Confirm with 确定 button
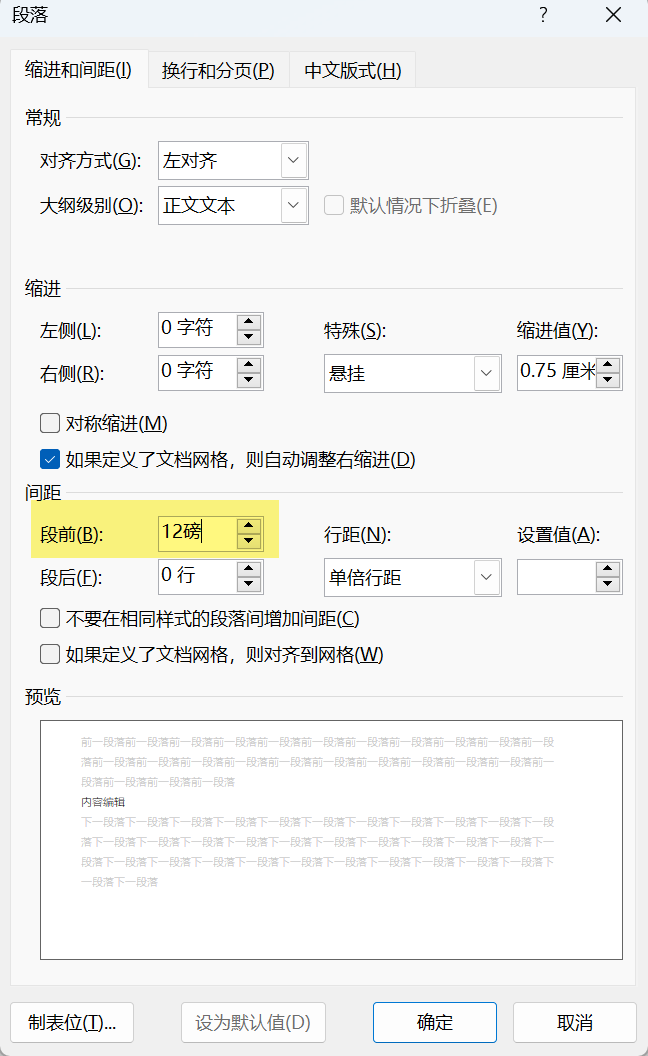This screenshot has width=648, height=1056. [435, 1022]
